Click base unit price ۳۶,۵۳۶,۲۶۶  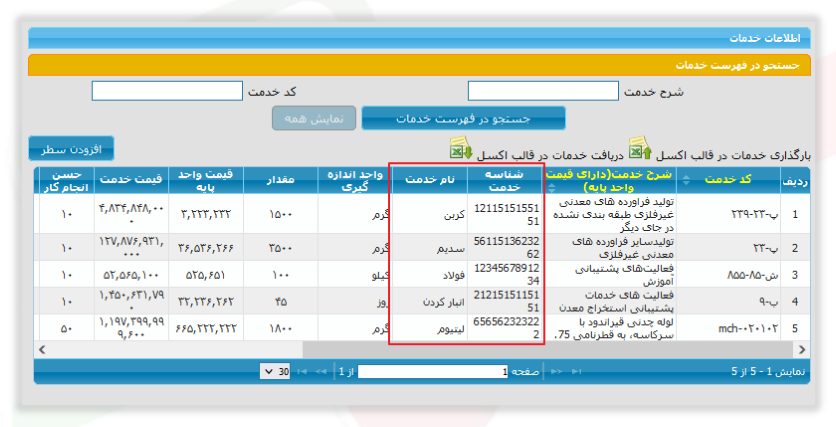[206, 248]
